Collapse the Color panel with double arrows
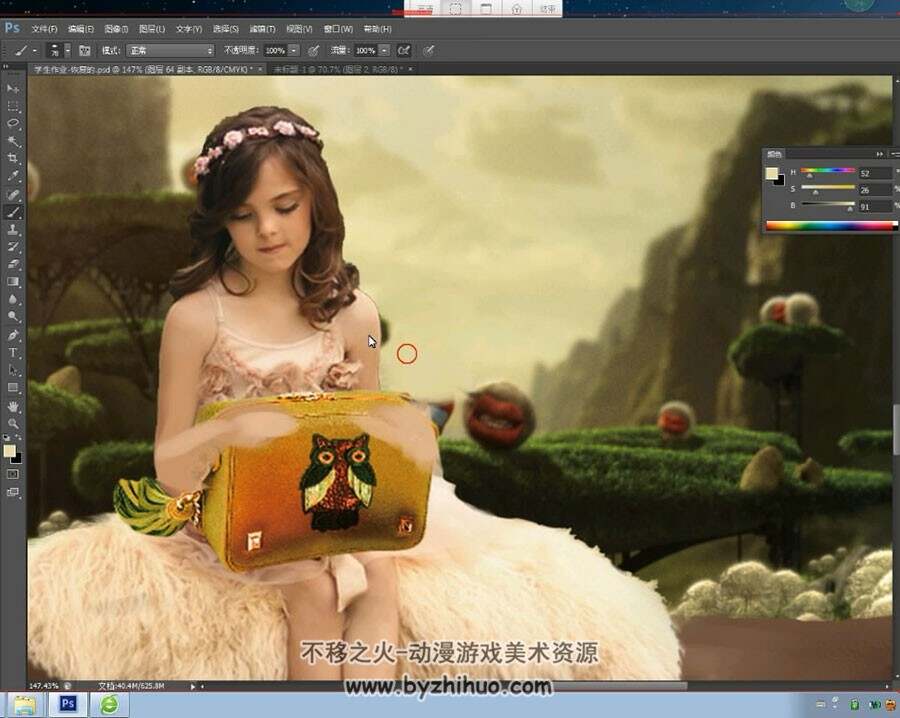 click(879, 154)
